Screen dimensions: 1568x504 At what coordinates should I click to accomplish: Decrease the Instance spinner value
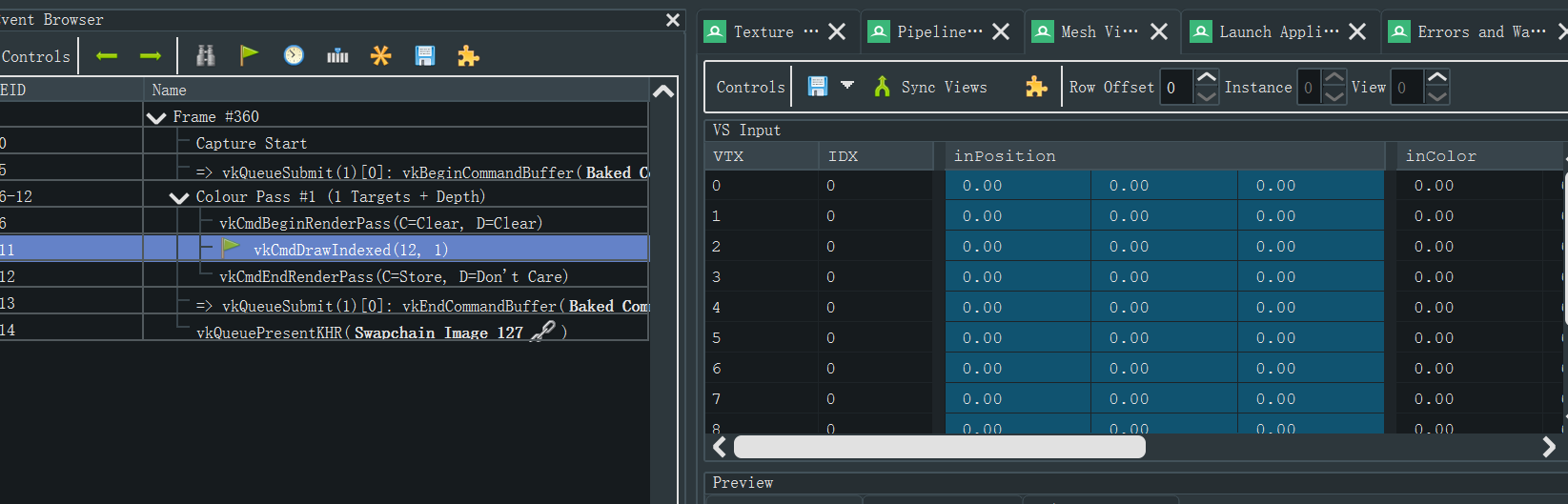point(1334,96)
